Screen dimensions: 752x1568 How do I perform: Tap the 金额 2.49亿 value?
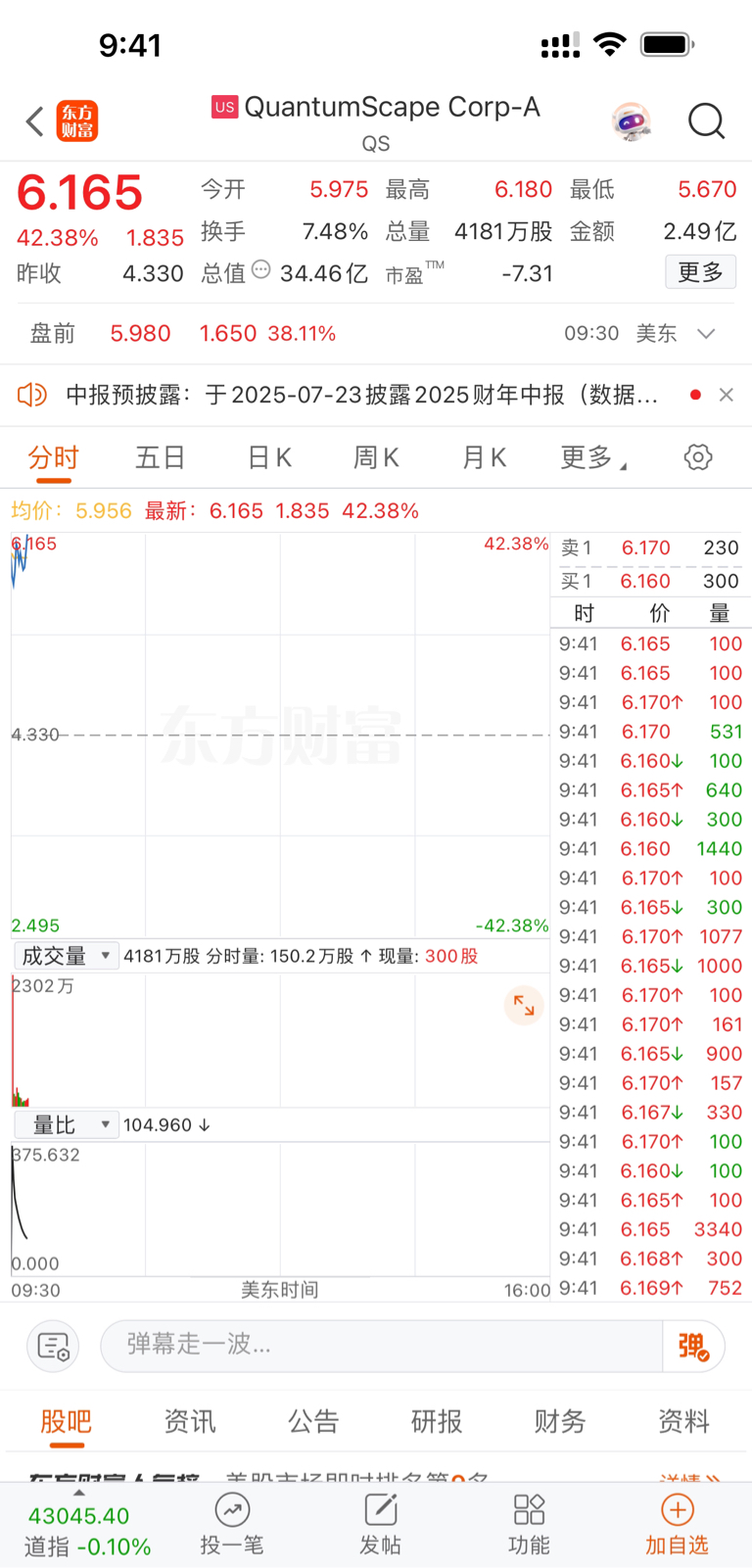pyautogui.click(x=700, y=232)
